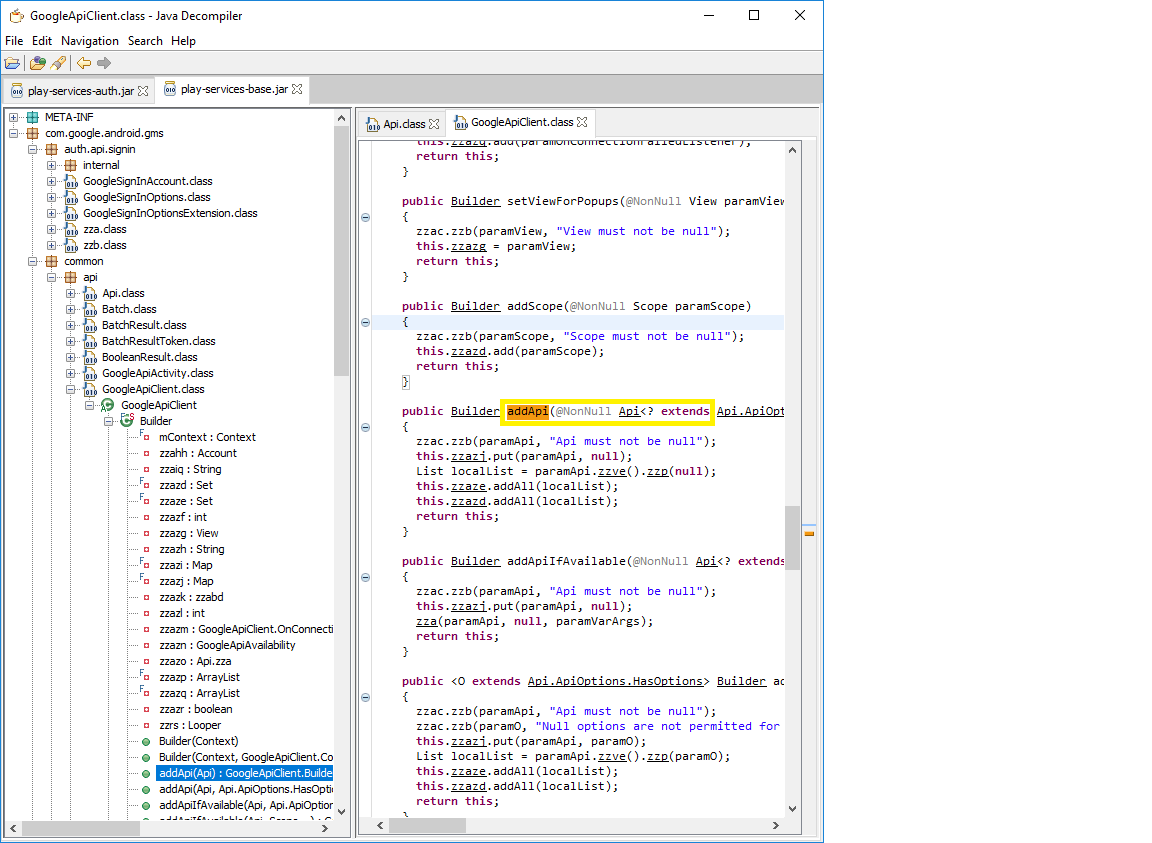The image size is (1152, 843).
Task: Click the Search pencil toolbar icon
Action: (x=58, y=63)
